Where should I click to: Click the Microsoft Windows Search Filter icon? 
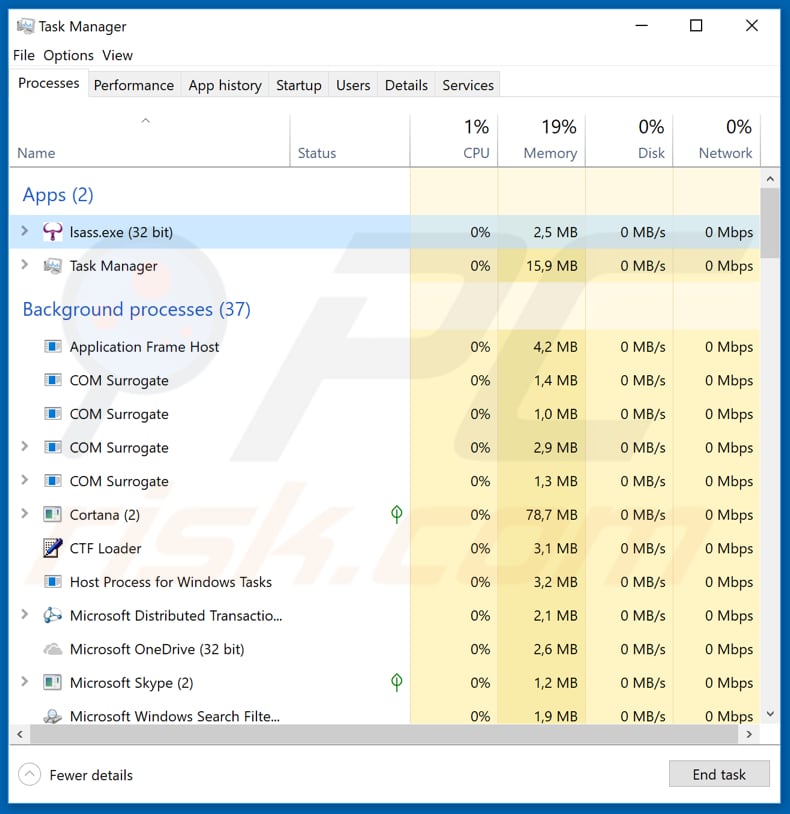click(x=52, y=716)
